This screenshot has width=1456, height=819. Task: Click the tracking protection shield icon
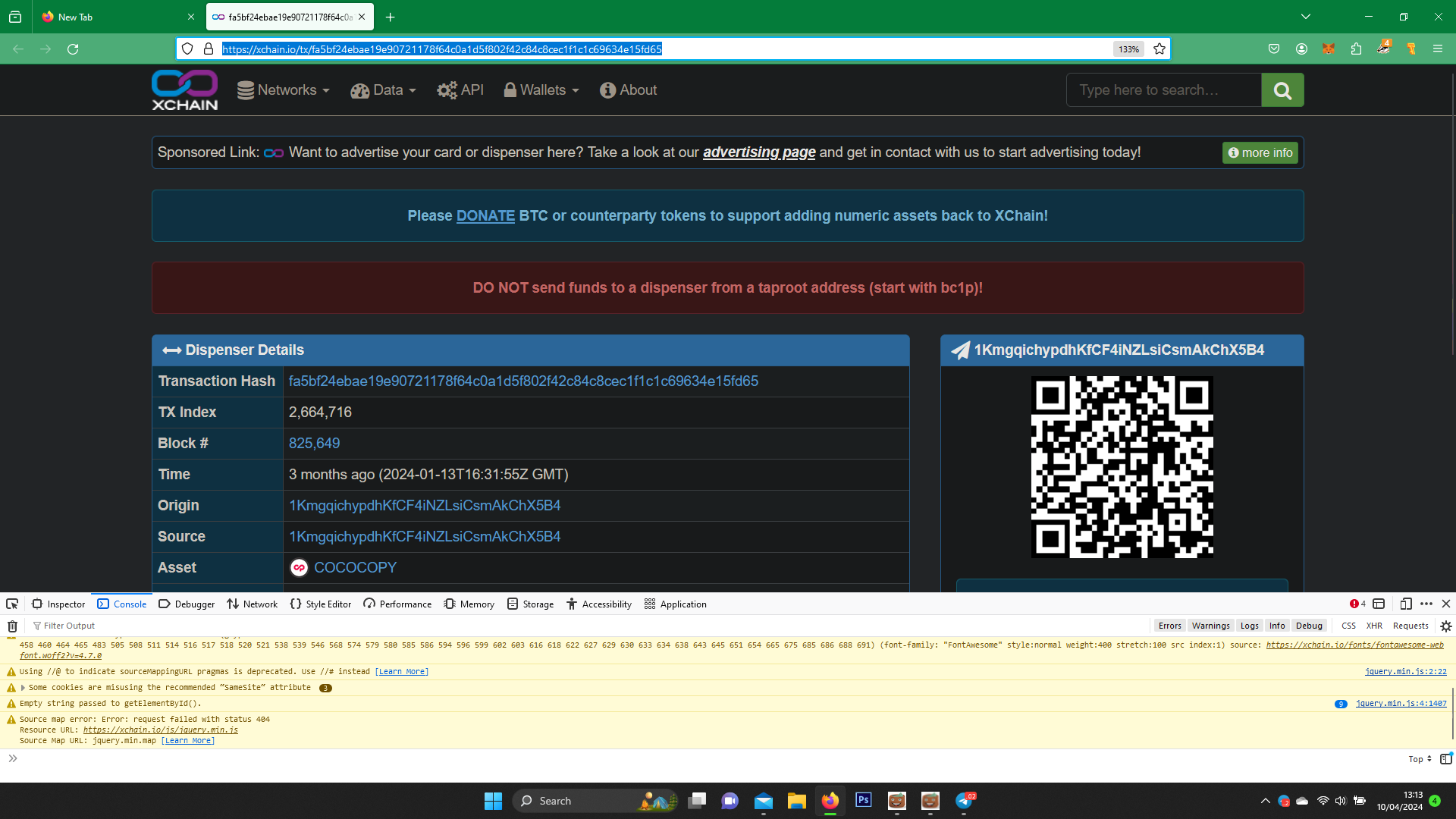point(187,49)
